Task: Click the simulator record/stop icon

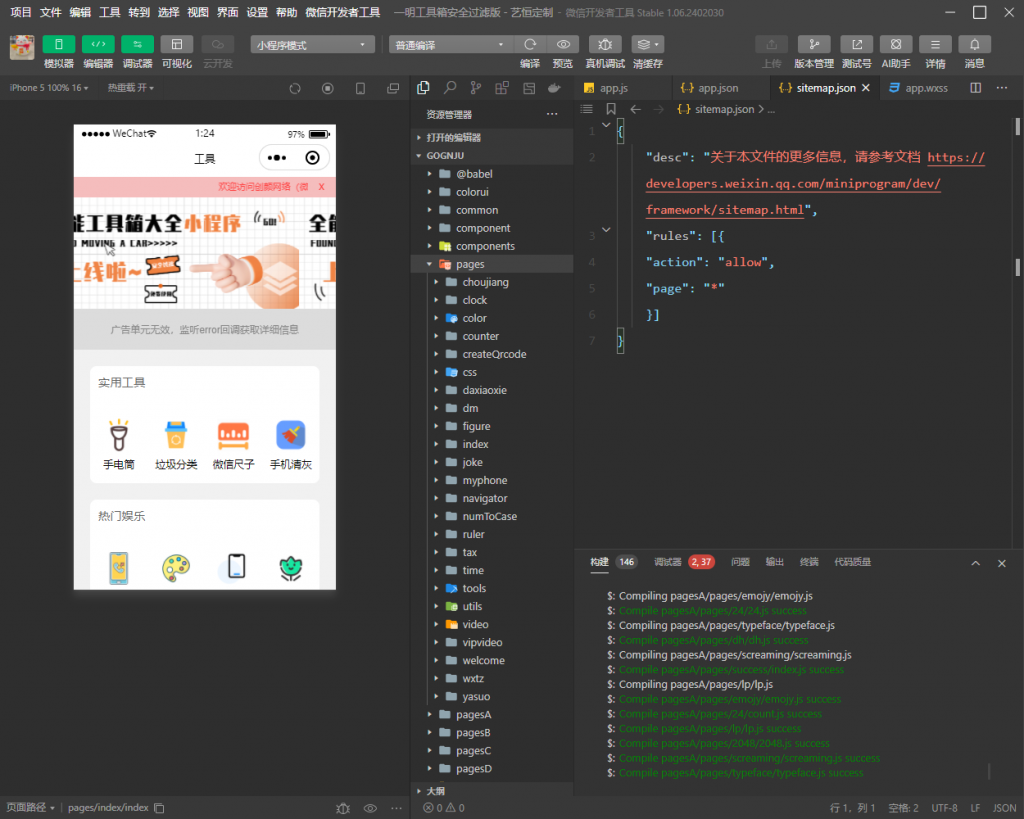Action: point(328,88)
